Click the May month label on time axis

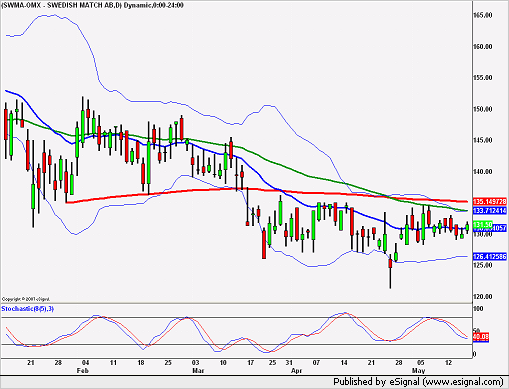[x=418, y=371]
